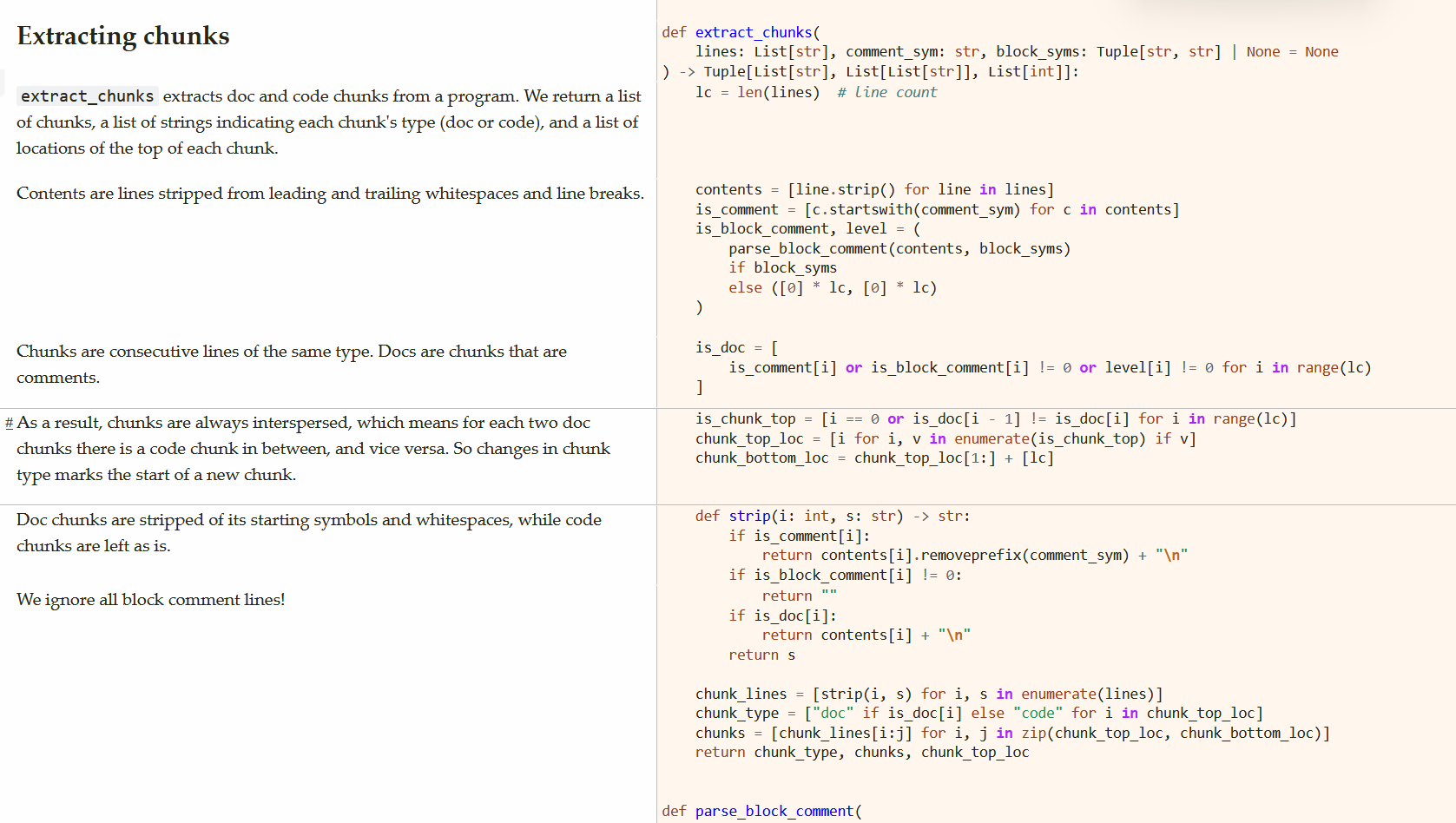Screen dimensions: 1456x823
Task: Click the code line "if is_block_comment[i] != 0:"
Action: (x=845, y=576)
